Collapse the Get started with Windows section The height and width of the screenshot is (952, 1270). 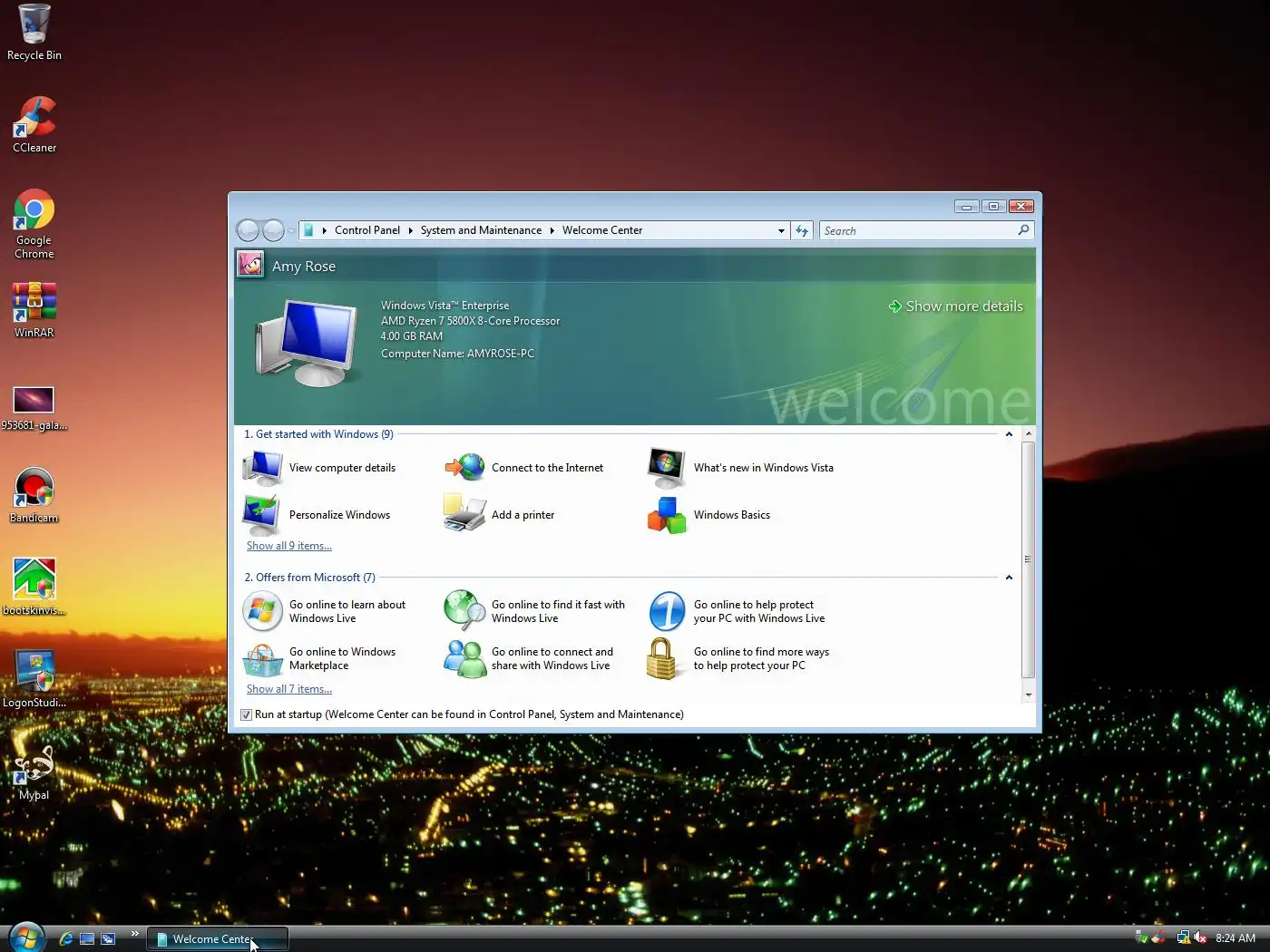[x=1009, y=434]
